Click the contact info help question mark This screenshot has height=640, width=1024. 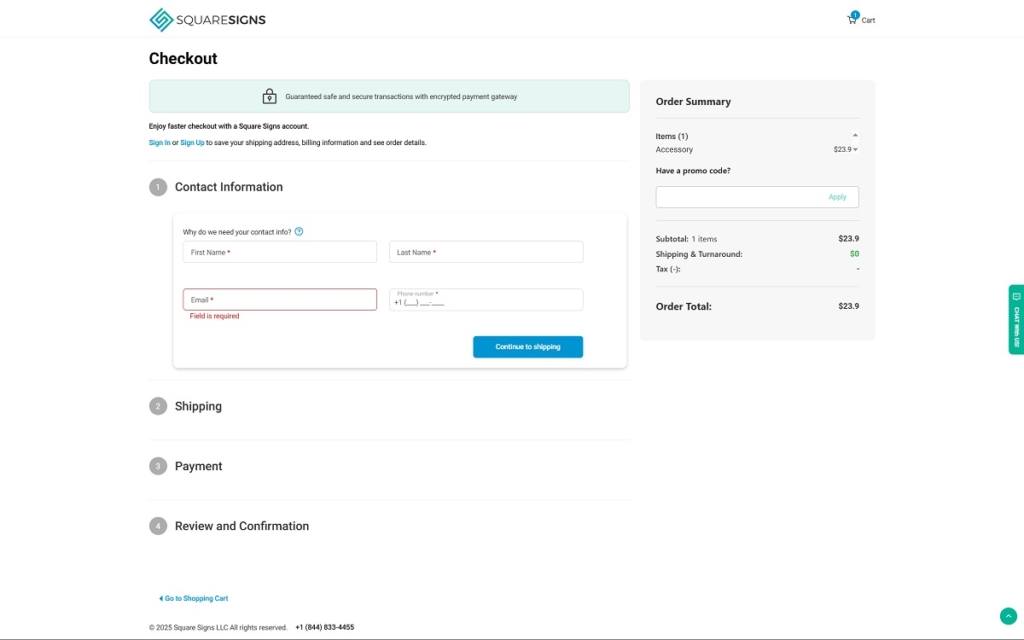coord(299,232)
